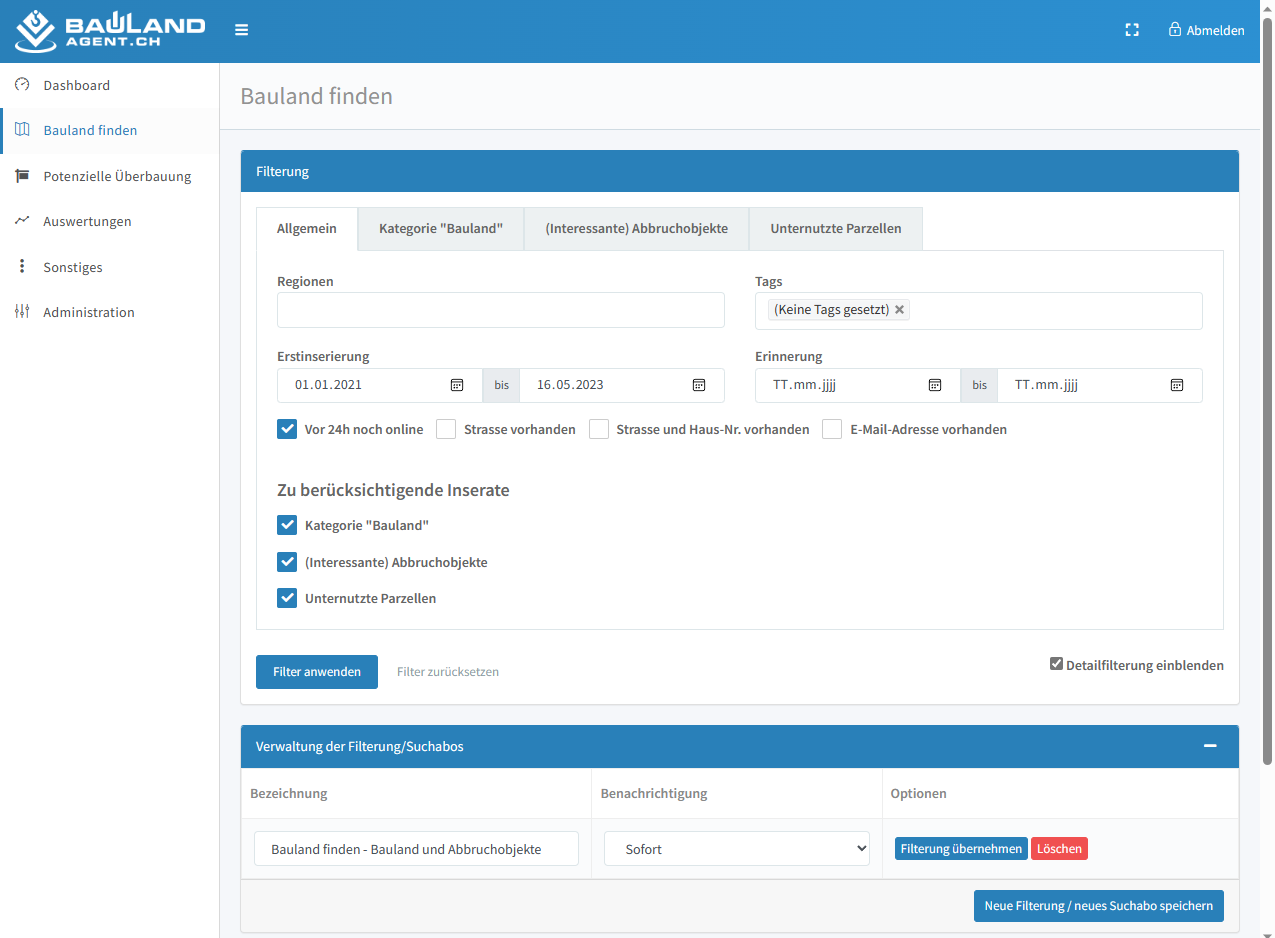The height and width of the screenshot is (938, 1275).
Task: Toggle fullscreen mode icon in header
Action: (1132, 30)
